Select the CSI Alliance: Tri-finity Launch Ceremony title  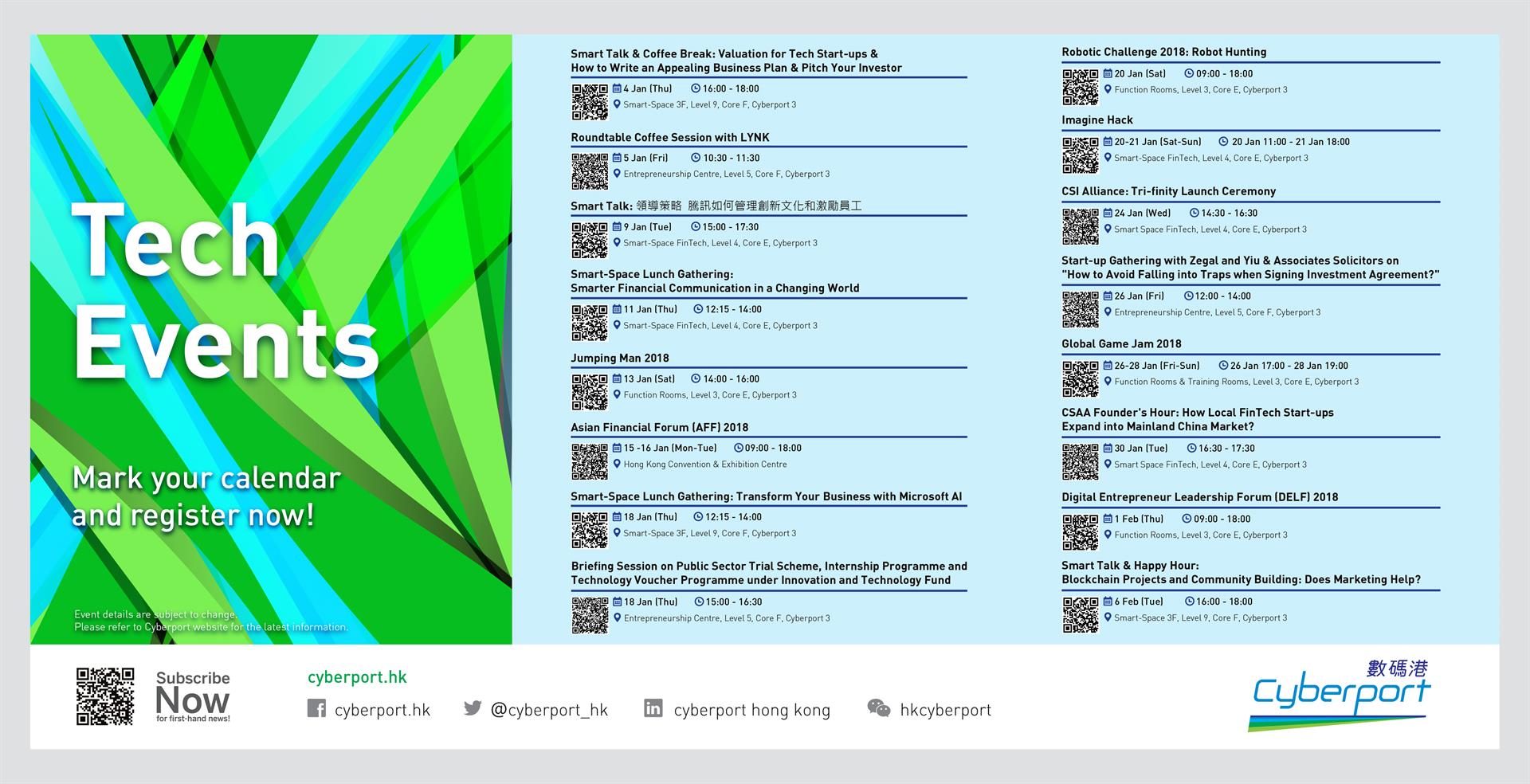coord(1169,191)
